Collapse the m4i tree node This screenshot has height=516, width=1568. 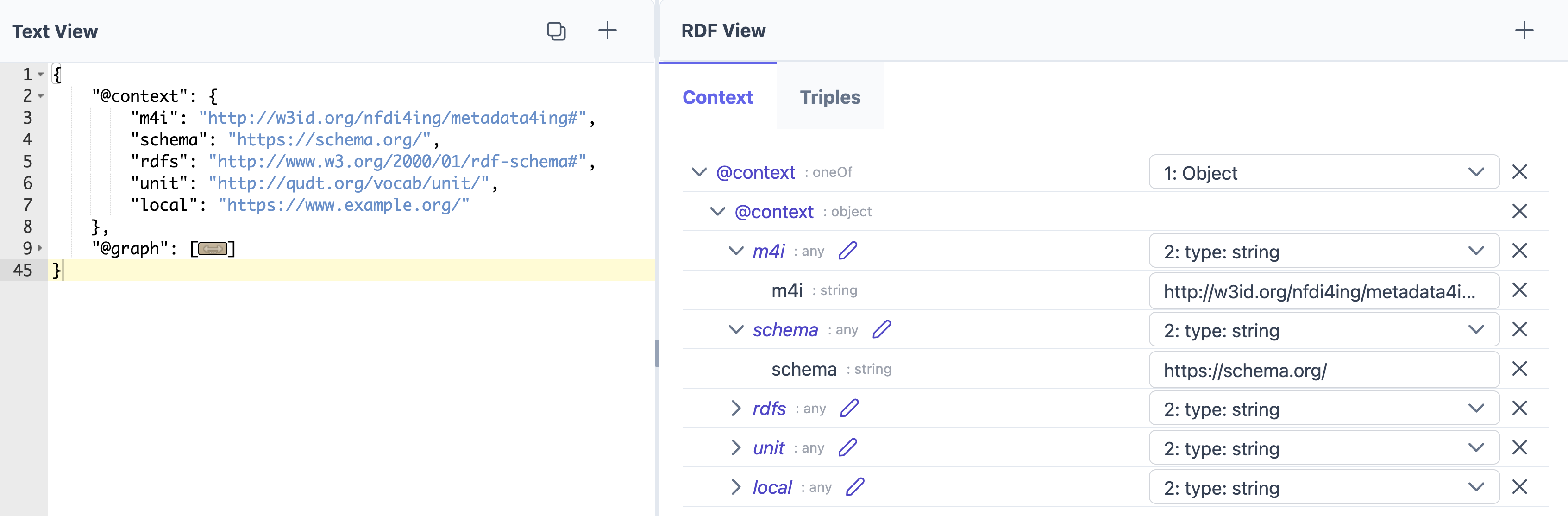pyautogui.click(x=736, y=251)
